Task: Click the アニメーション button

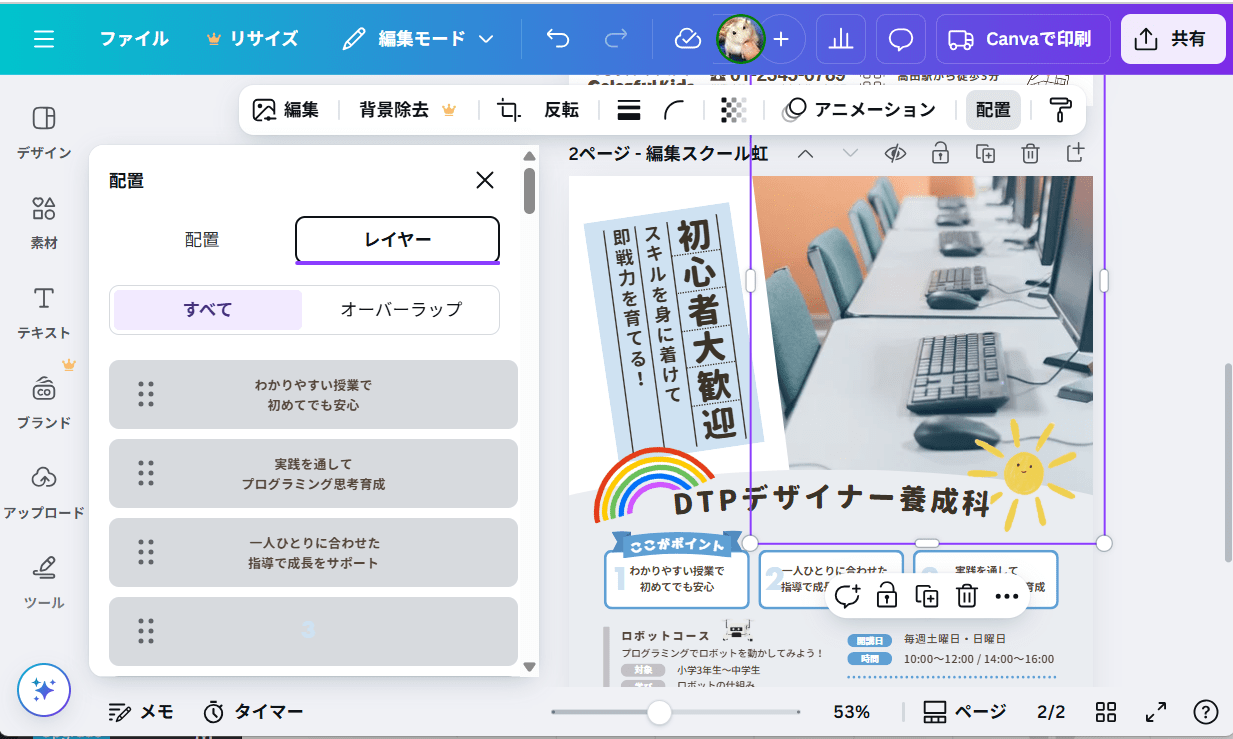Action: tap(861, 110)
